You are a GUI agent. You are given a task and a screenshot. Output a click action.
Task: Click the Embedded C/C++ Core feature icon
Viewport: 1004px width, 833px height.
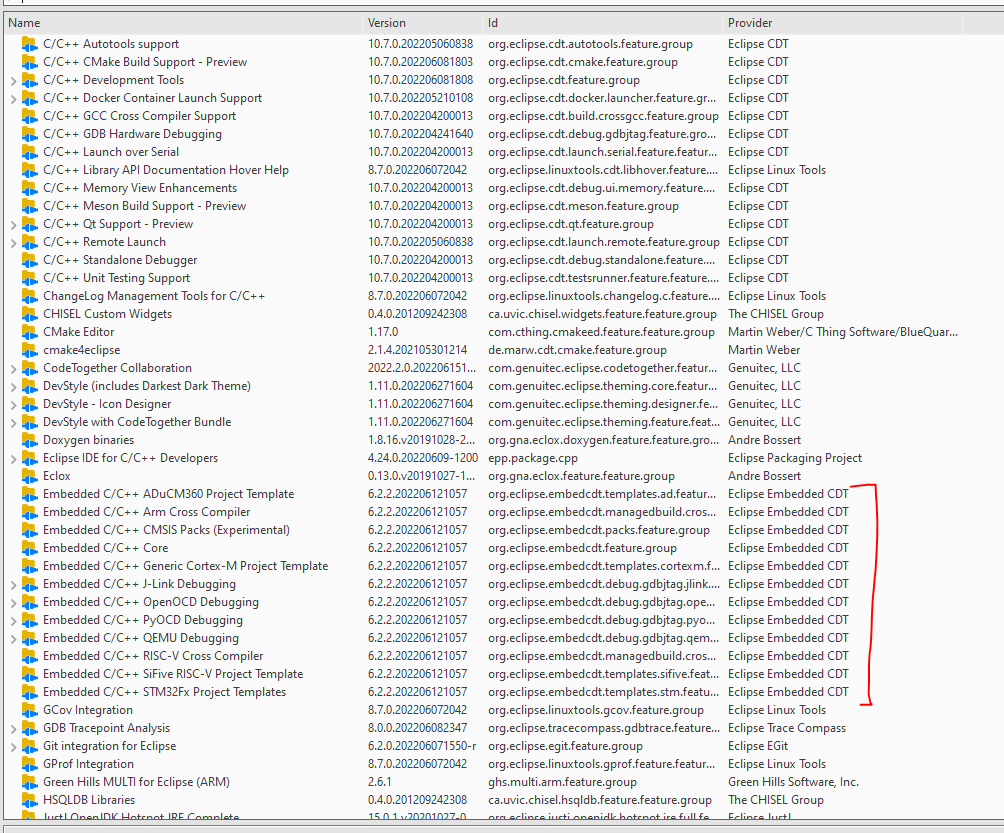[28, 548]
